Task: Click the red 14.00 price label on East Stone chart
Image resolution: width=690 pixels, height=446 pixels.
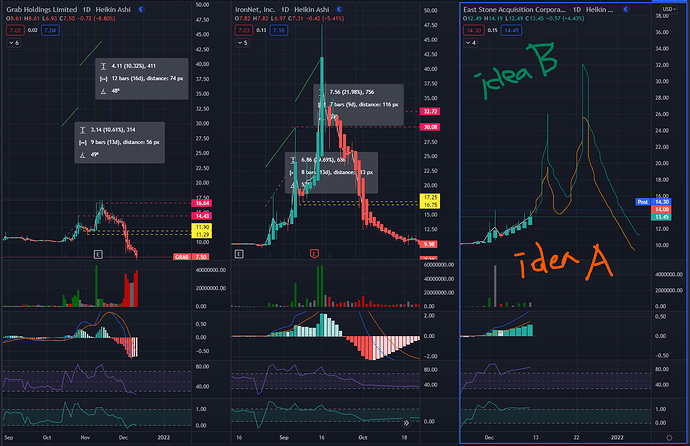Action: [661, 209]
